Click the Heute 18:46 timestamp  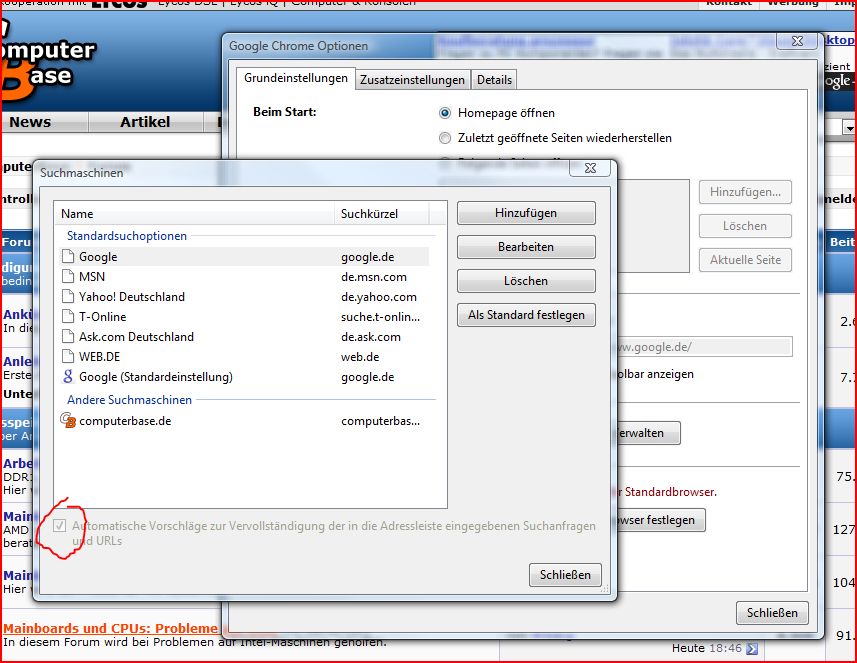coord(707,648)
